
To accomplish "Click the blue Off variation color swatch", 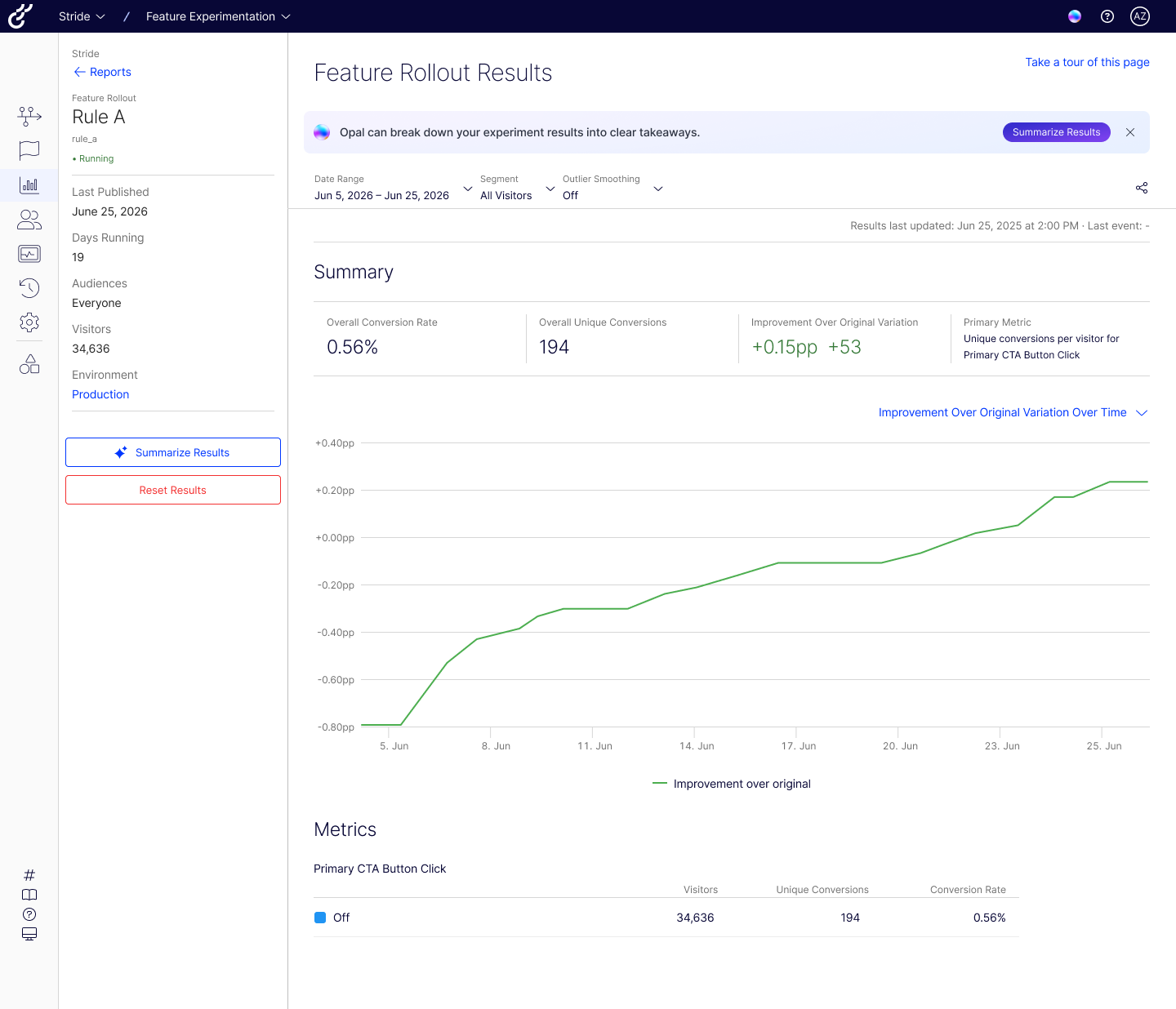I will click(320, 918).
